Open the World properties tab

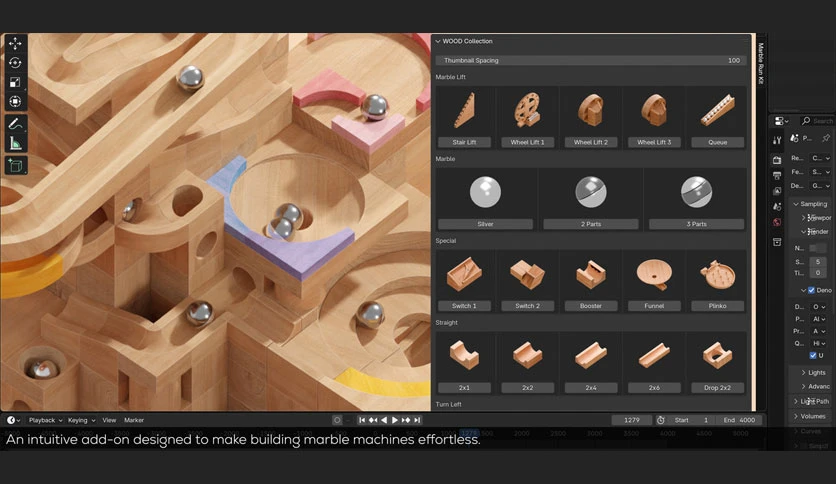(777, 222)
